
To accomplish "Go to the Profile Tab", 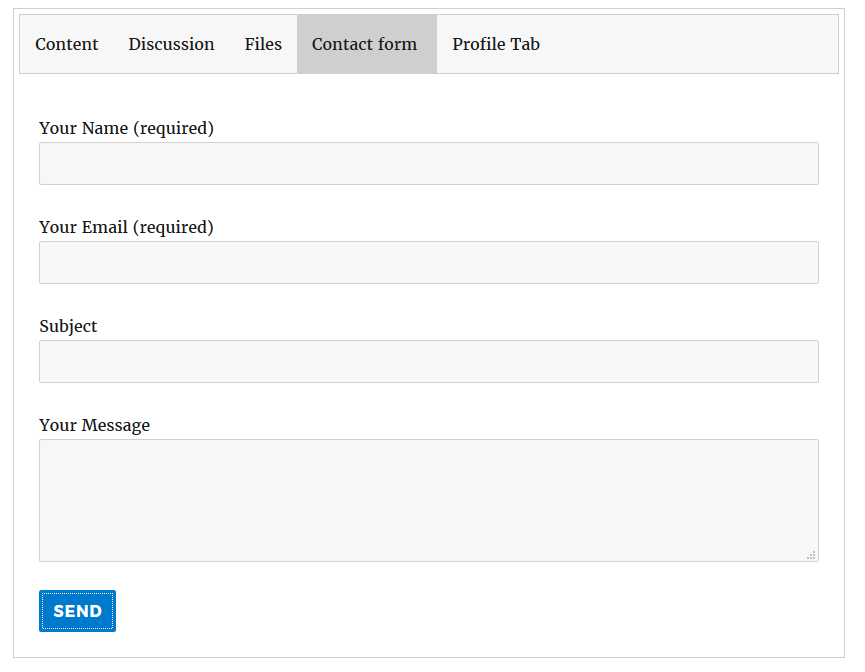I will [496, 44].
